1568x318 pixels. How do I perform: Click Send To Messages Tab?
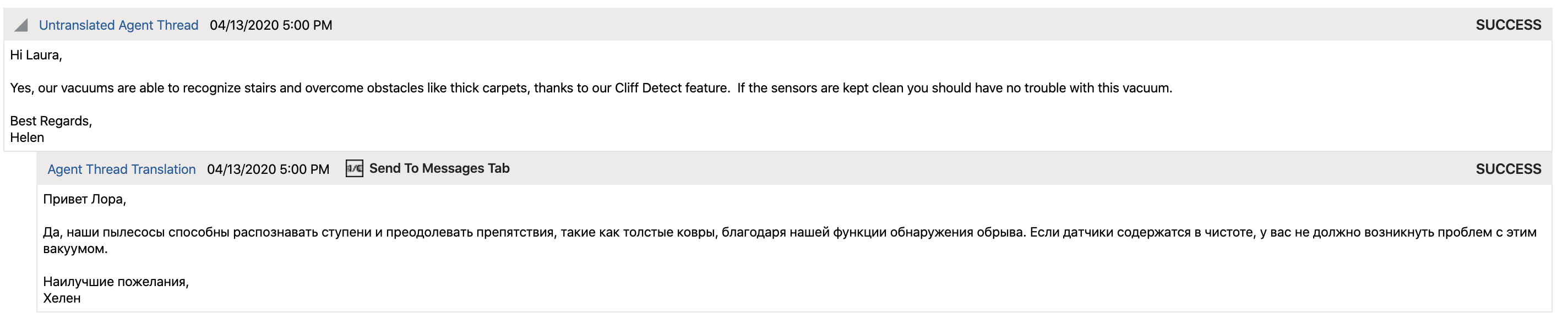tap(439, 168)
